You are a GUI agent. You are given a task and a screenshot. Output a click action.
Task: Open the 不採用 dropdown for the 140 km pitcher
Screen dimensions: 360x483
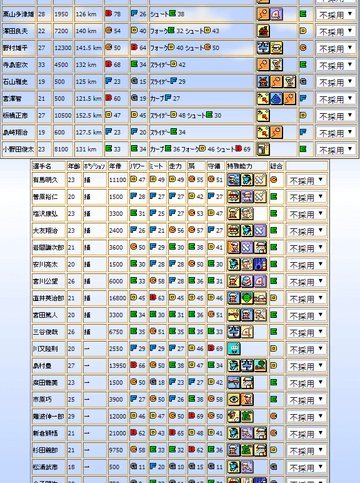click(336, 32)
